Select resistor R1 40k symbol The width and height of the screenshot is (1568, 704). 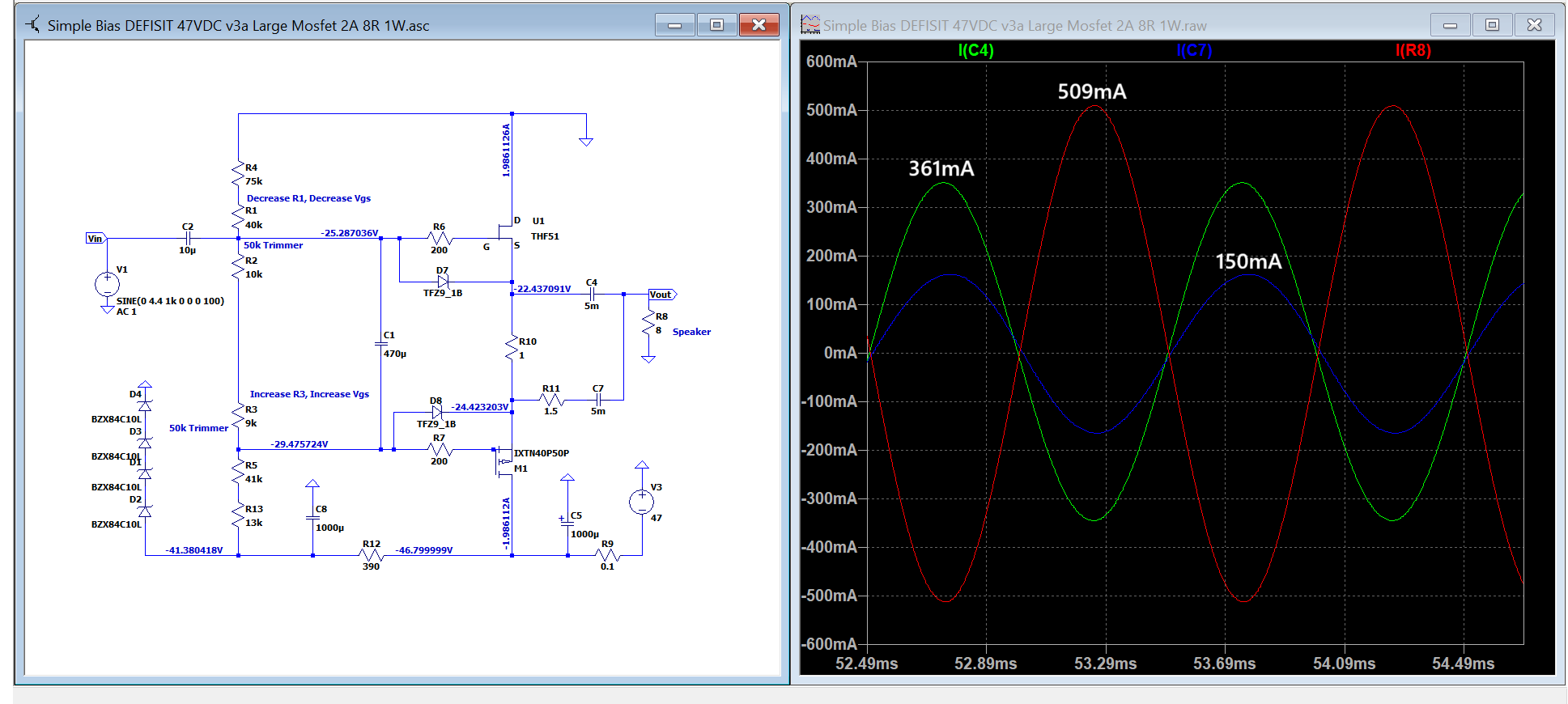pyautogui.click(x=238, y=218)
